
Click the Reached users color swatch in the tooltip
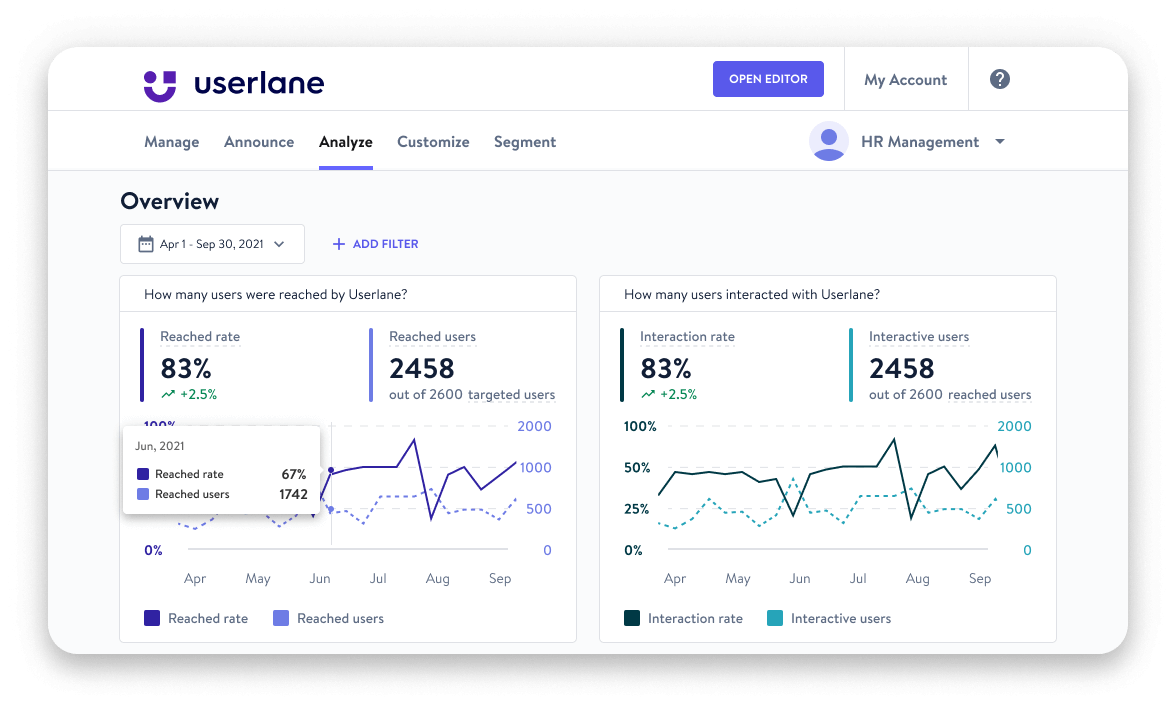pos(141,494)
